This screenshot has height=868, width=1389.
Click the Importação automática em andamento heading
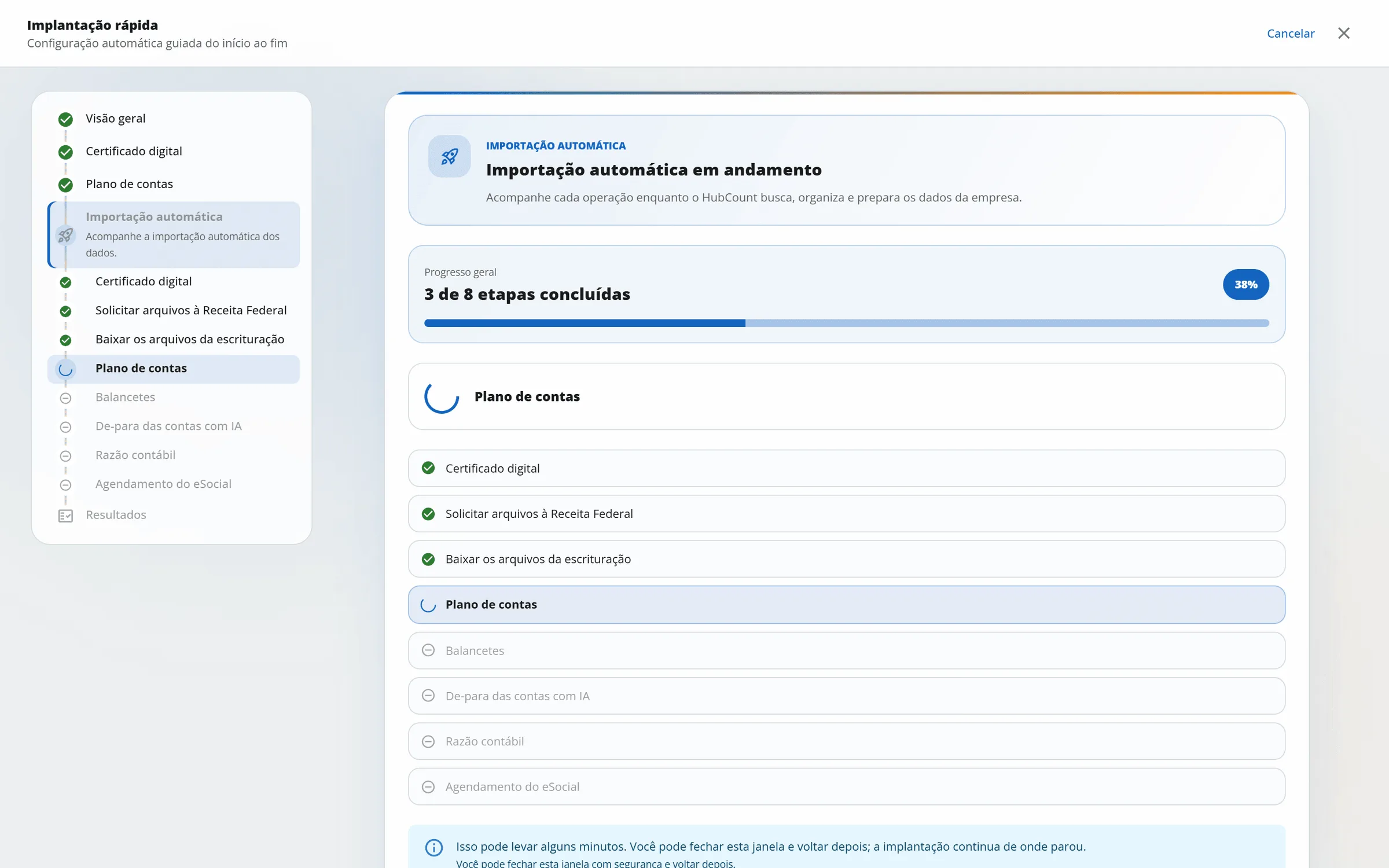(x=653, y=170)
